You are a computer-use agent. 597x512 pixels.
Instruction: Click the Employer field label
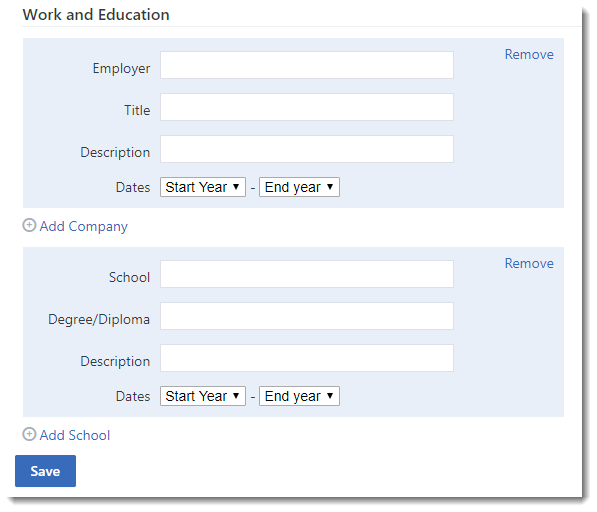click(x=121, y=69)
